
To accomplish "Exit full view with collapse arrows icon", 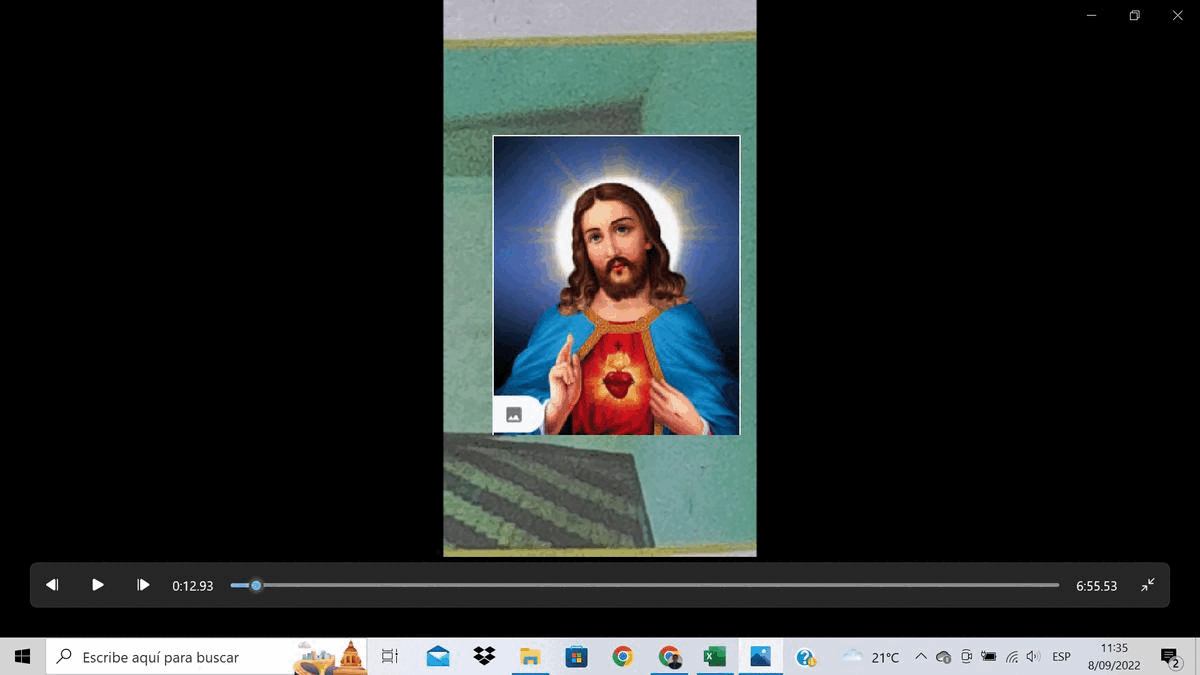I will click(1148, 585).
